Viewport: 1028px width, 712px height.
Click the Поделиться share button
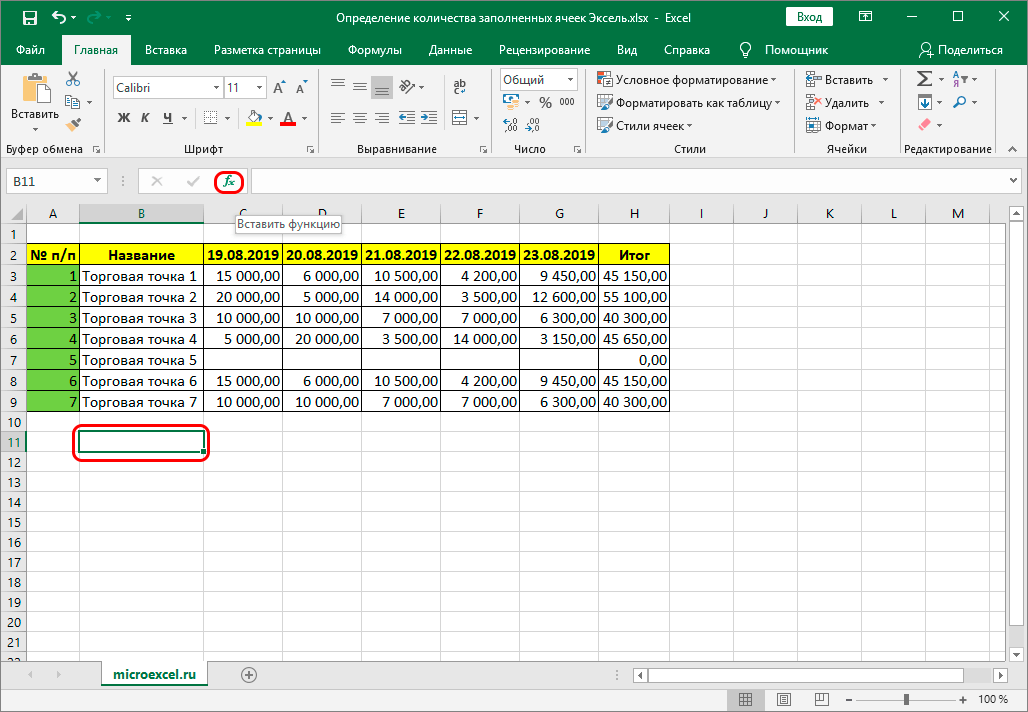click(x=960, y=50)
